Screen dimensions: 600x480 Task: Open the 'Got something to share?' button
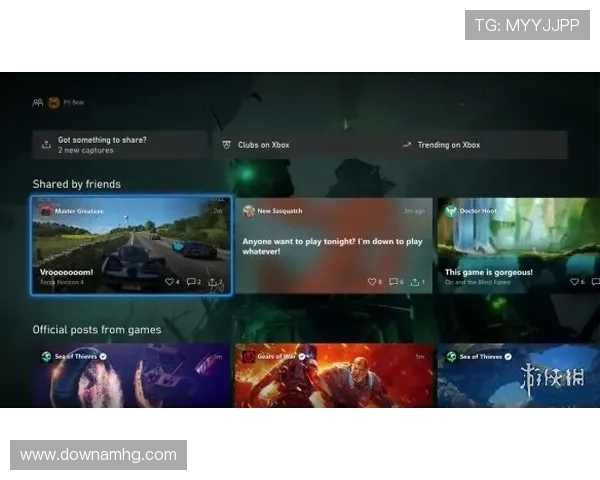tap(120, 145)
